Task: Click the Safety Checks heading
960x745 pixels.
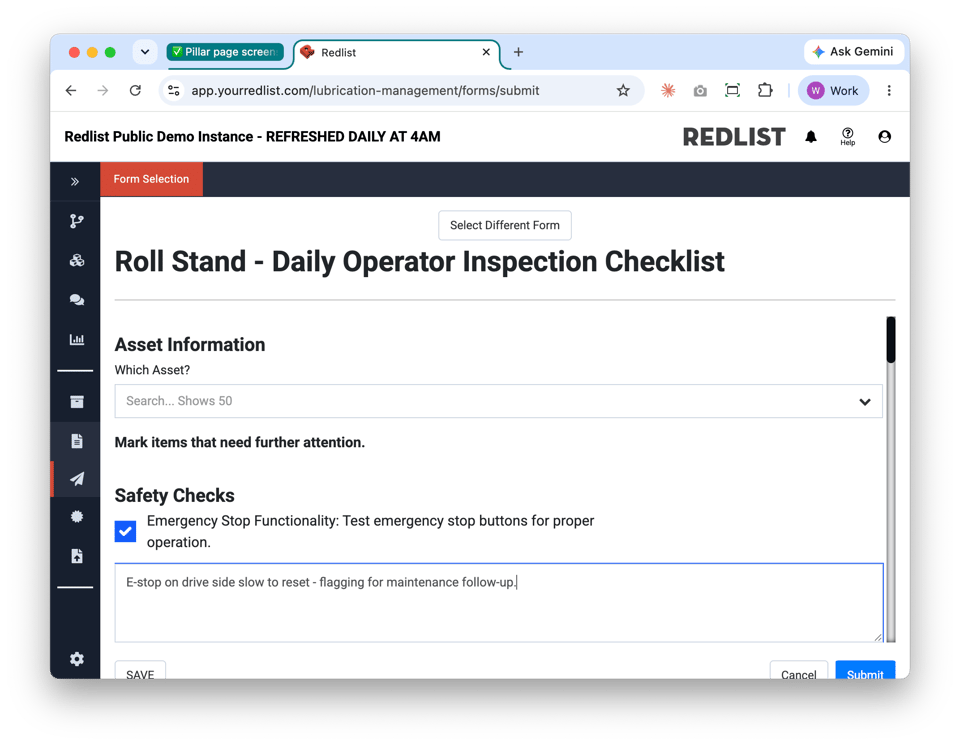Action: [174, 495]
